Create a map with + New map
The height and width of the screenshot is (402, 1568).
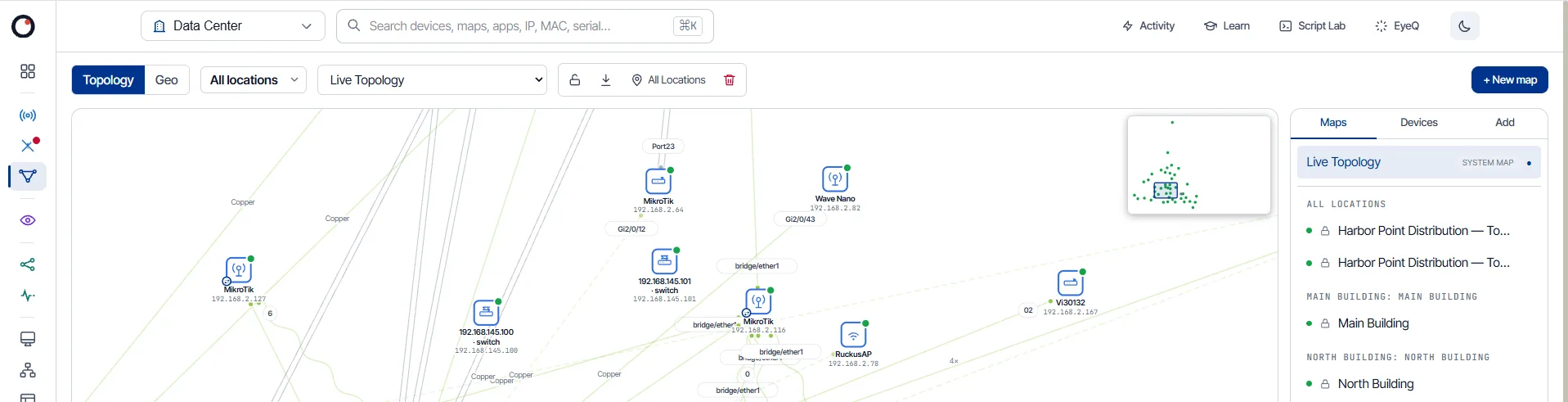pyautogui.click(x=1510, y=80)
